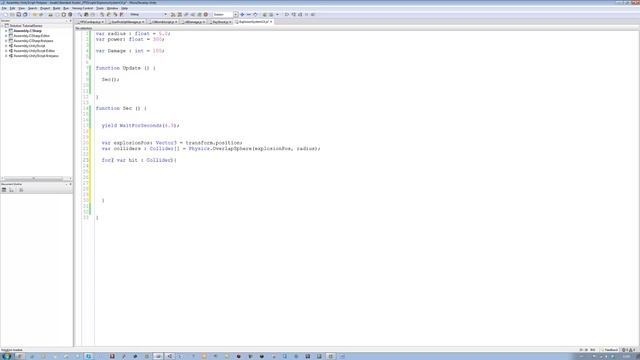This screenshot has width=640, height=360.
Task: Open the Run menu
Action: point(66,8)
